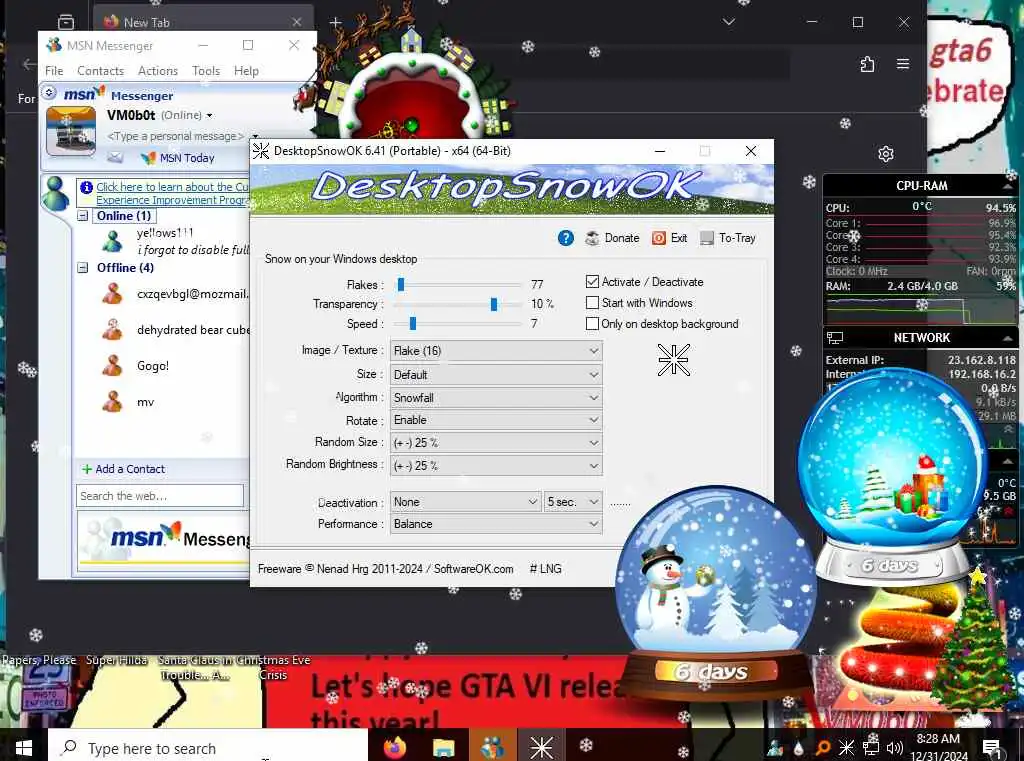Enable Only on desktop background checkbox
The height and width of the screenshot is (761, 1024).
pyautogui.click(x=592, y=323)
